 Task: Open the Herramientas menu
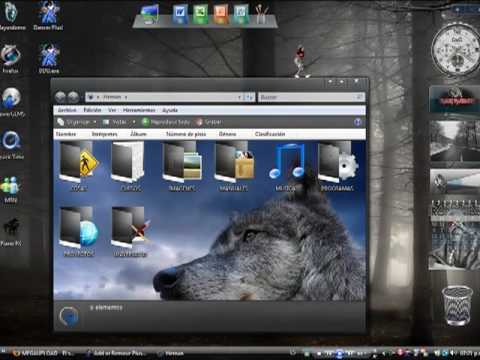139,110
